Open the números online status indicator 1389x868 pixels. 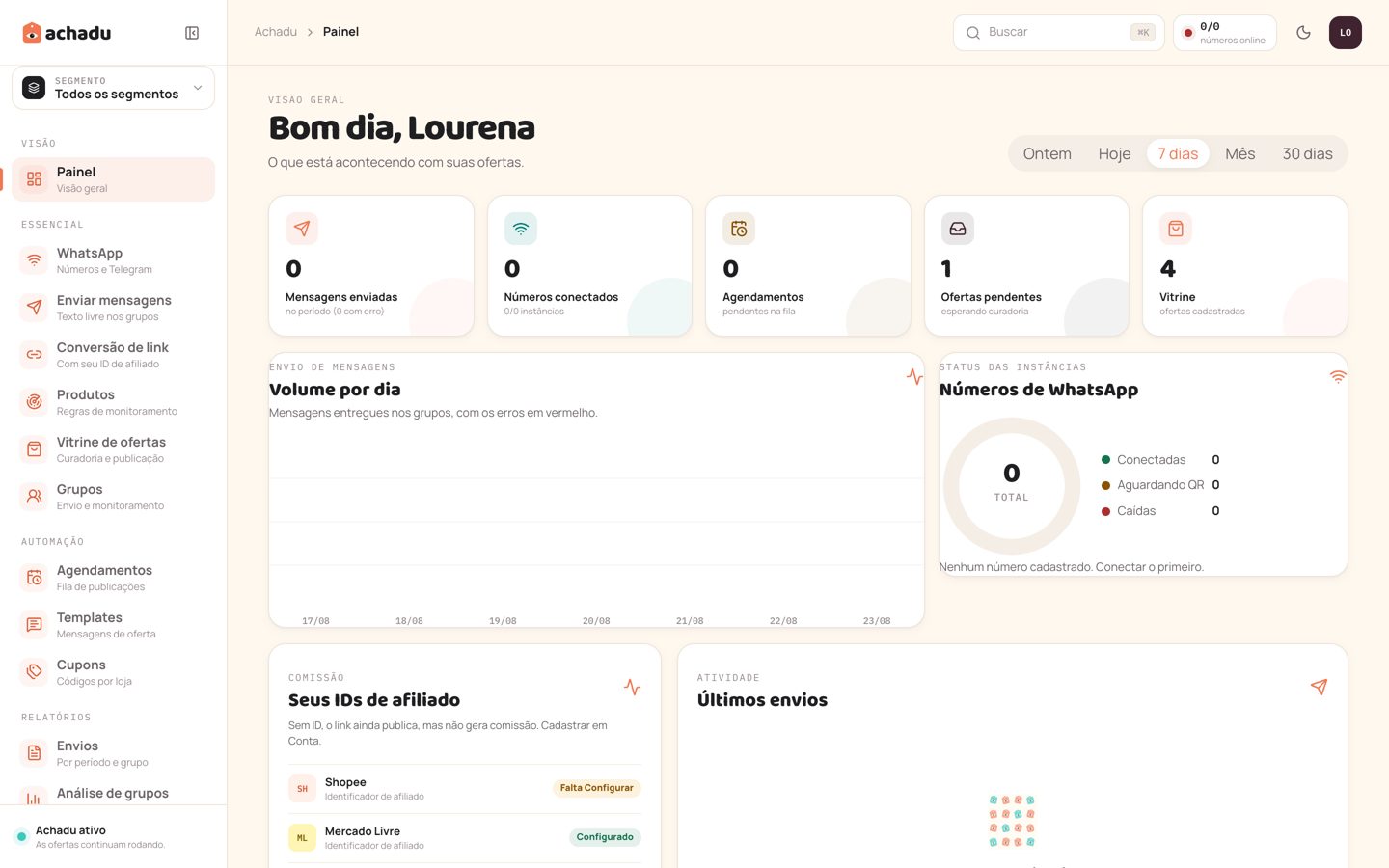(1224, 33)
